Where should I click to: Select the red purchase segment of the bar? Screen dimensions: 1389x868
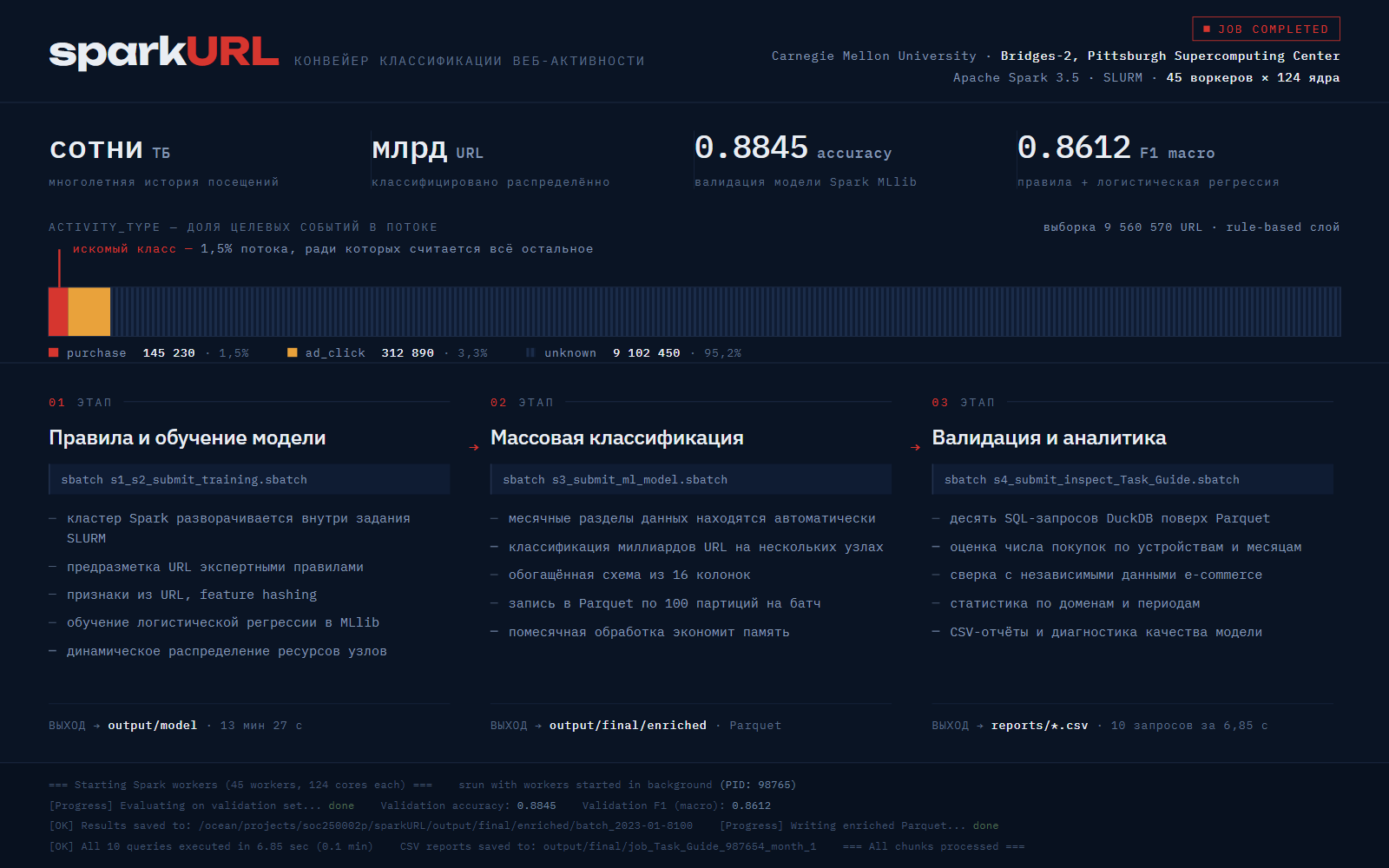click(58, 312)
